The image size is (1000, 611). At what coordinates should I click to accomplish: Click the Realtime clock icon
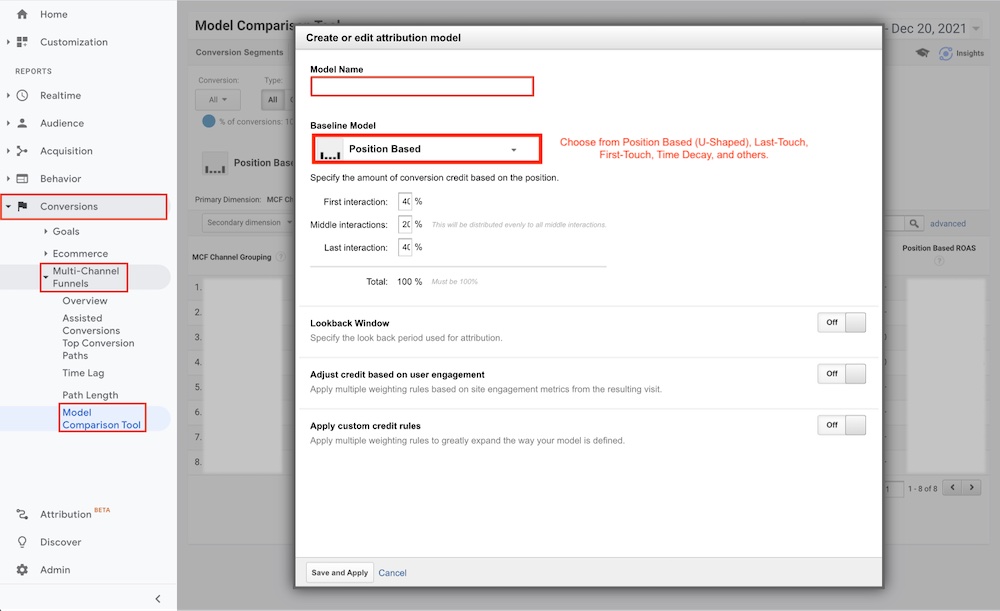[x=22, y=96]
